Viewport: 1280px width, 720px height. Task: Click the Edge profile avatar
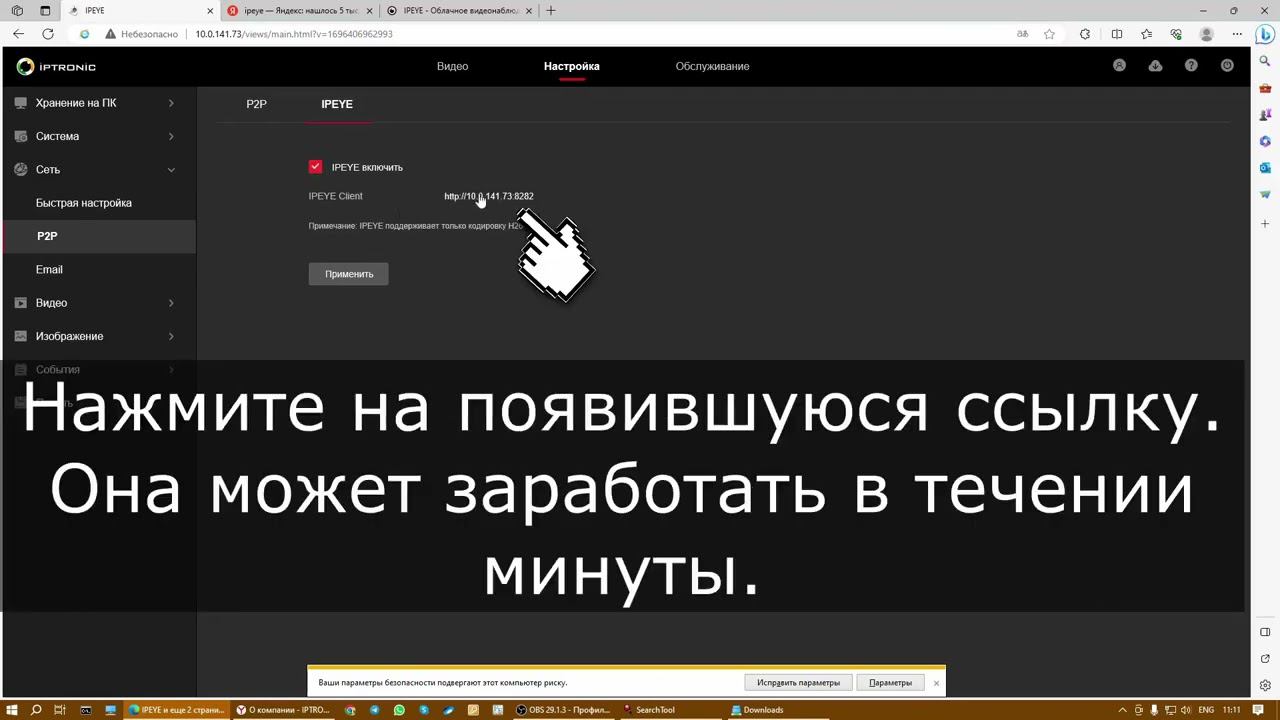coord(1206,34)
